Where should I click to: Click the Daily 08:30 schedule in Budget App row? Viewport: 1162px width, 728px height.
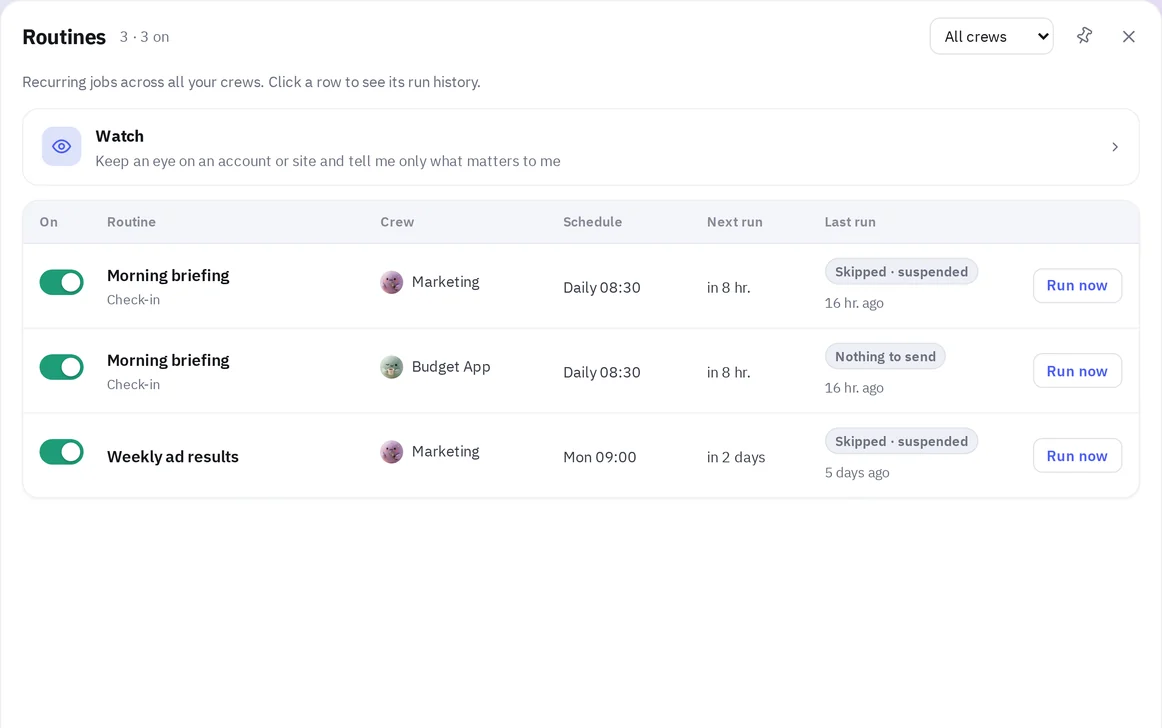(x=602, y=372)
